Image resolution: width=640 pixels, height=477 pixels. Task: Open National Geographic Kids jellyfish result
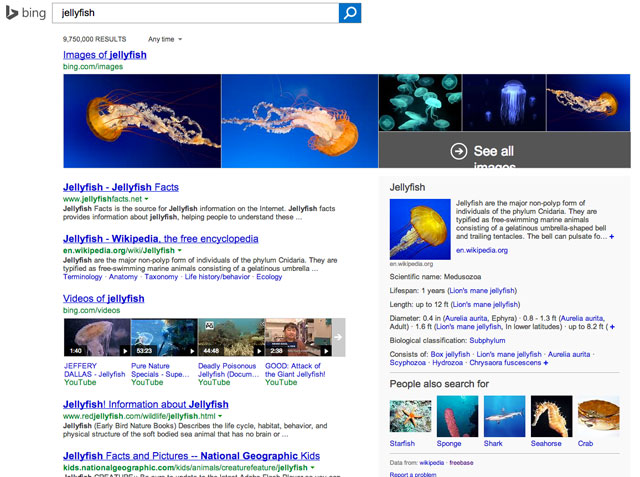pyautogui.click(x=191, y=456)
